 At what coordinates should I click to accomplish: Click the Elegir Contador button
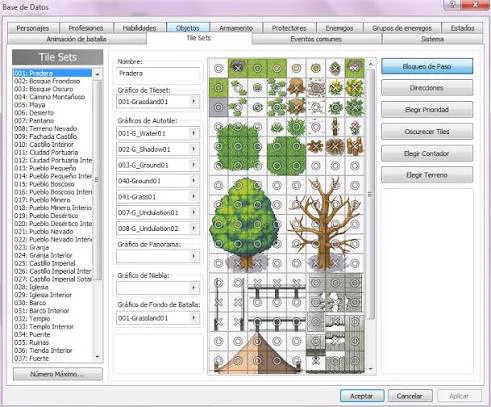pyautogui.click(x=427, y=154)
